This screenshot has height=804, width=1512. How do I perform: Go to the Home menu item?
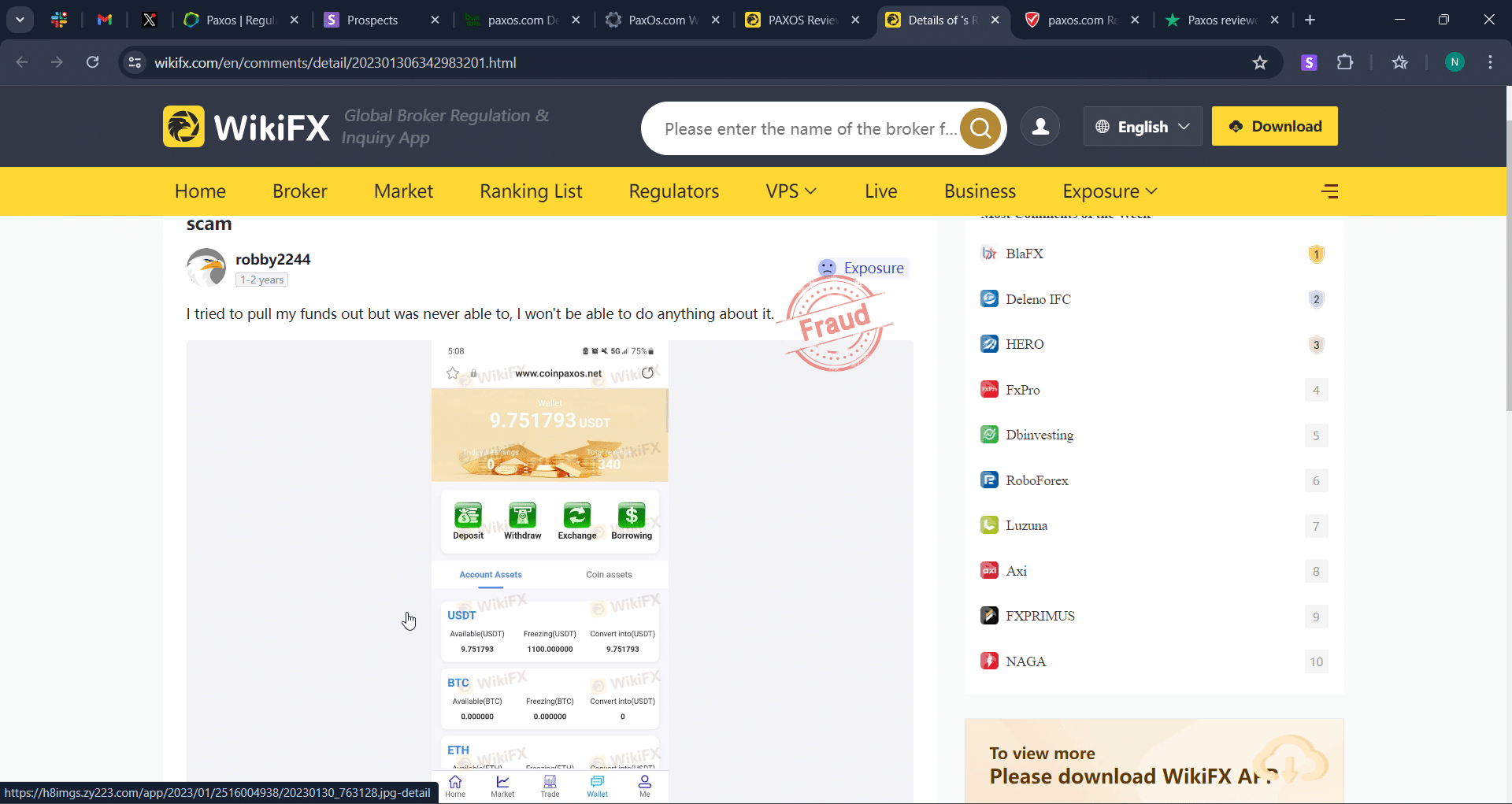200,191
